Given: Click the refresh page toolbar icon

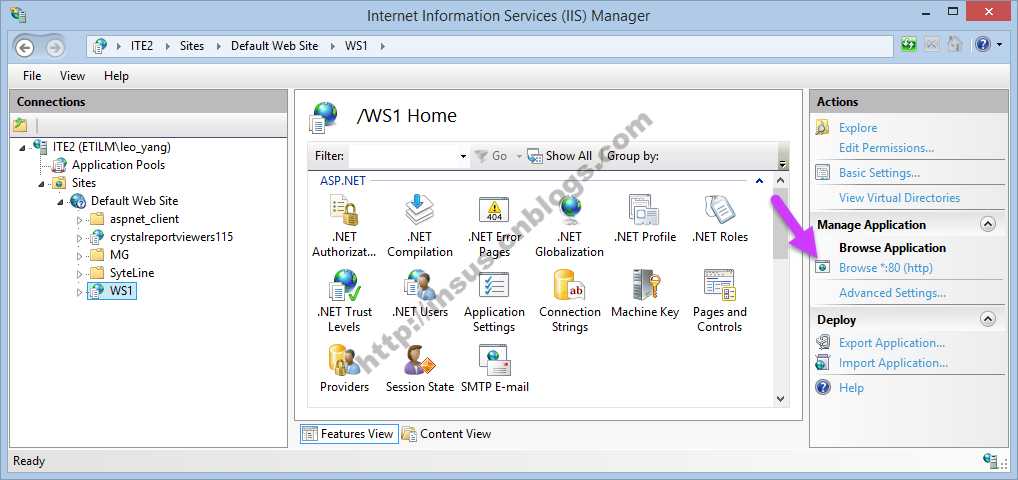Looking at the screenshot, I should click(909, 45).
